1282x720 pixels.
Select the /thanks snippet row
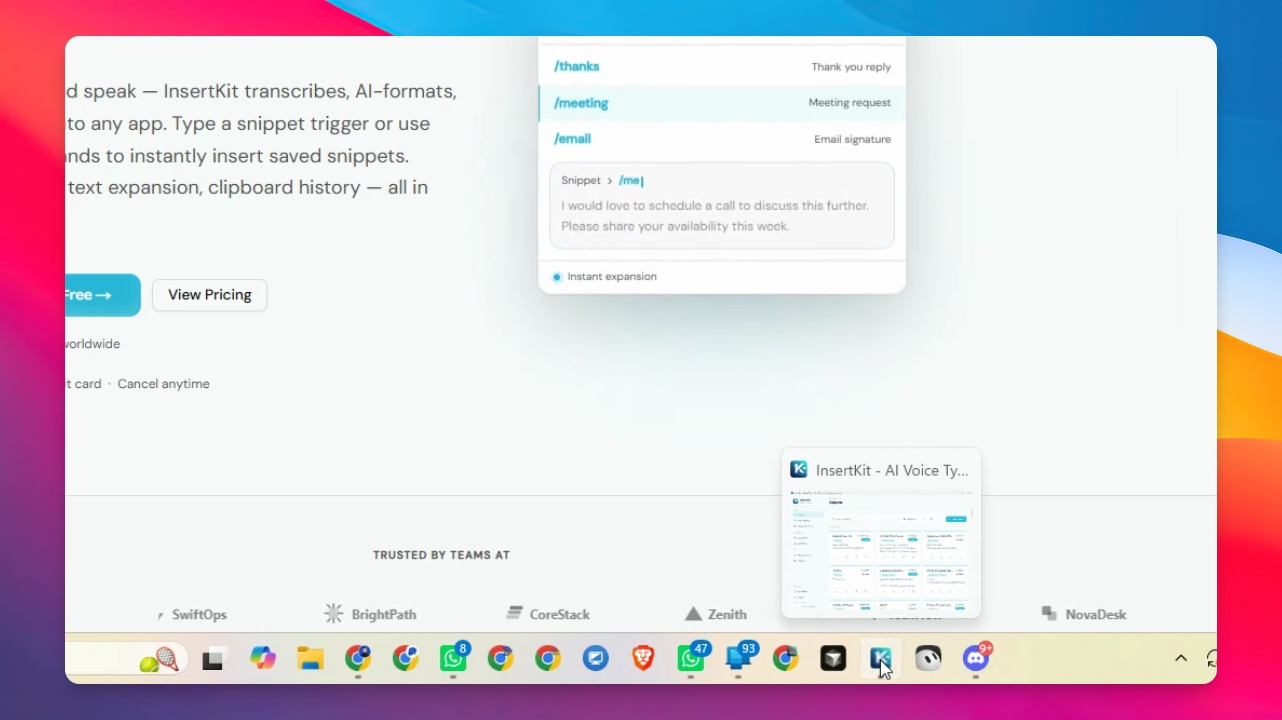click(722, 67)
